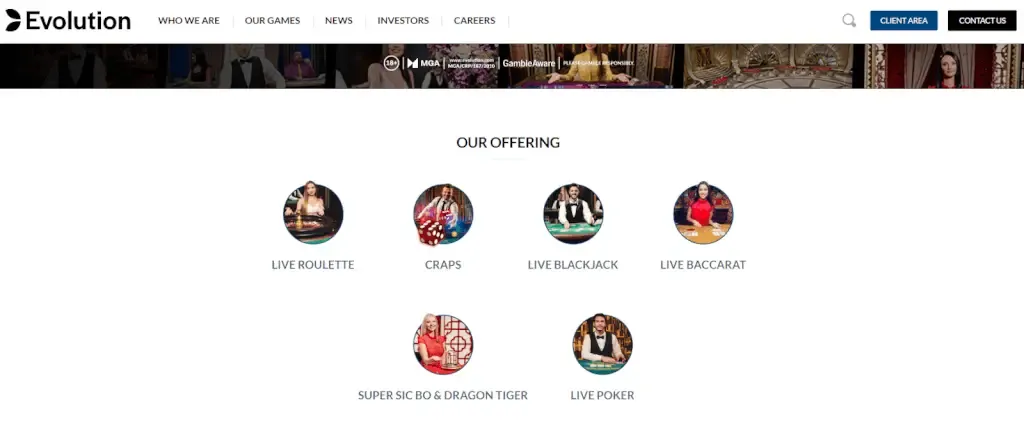Viewport: 1024px width, 440px height.
Task: Follow the LIVE ROULETTE text link
Action: pos(313,265)
